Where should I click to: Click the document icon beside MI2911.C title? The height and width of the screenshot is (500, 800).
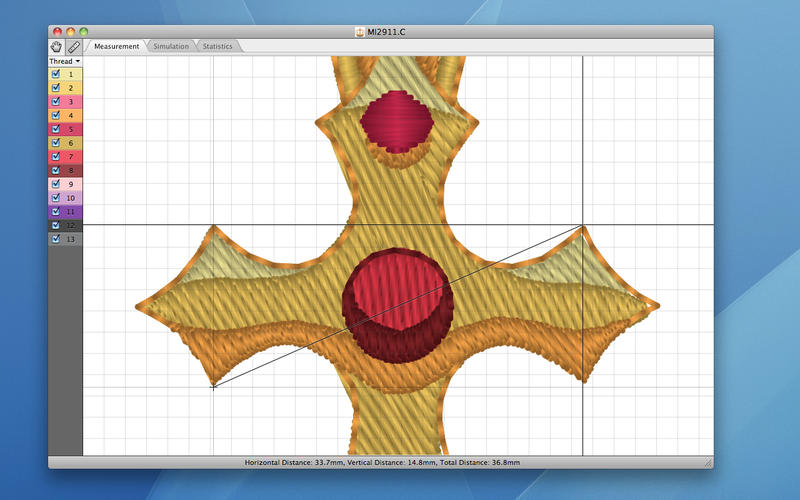360,32
